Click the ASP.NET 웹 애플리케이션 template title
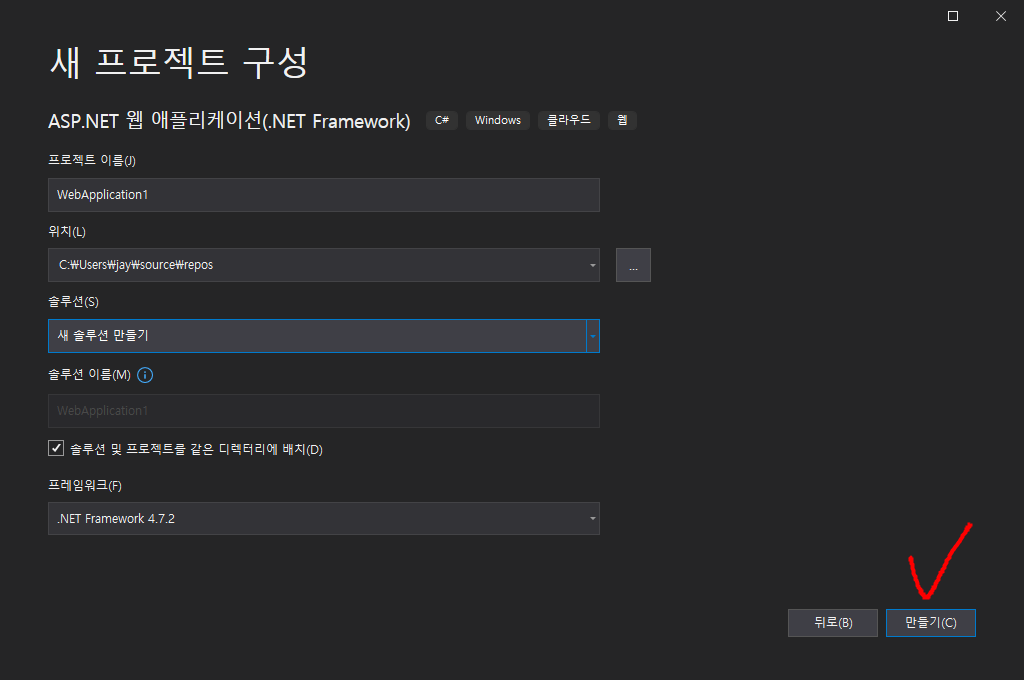The image size is (1024, 680). pyautogui.click(x=229, y=121)
